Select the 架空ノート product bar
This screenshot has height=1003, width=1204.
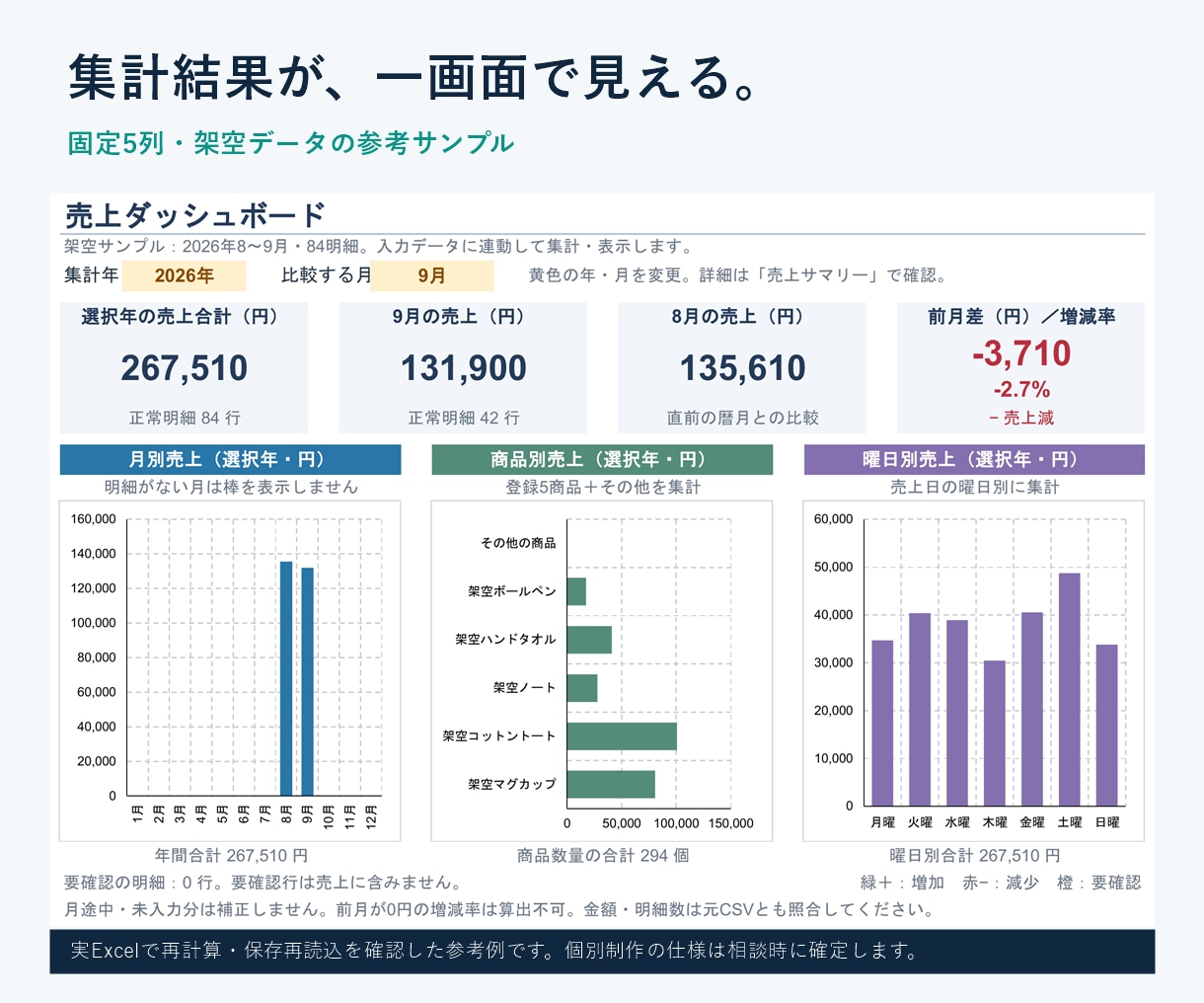582,688
